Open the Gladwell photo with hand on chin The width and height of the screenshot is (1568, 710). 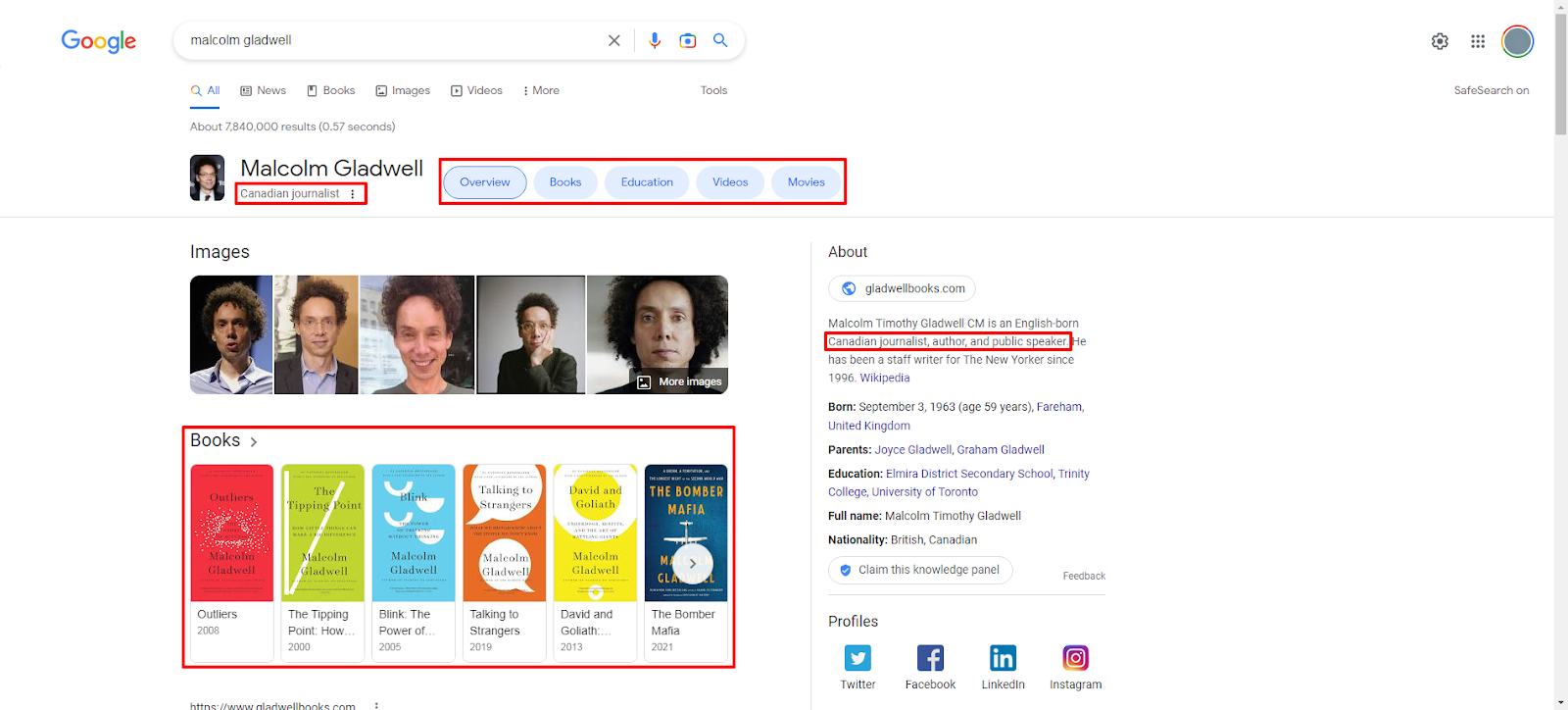[x=530, y=335]
